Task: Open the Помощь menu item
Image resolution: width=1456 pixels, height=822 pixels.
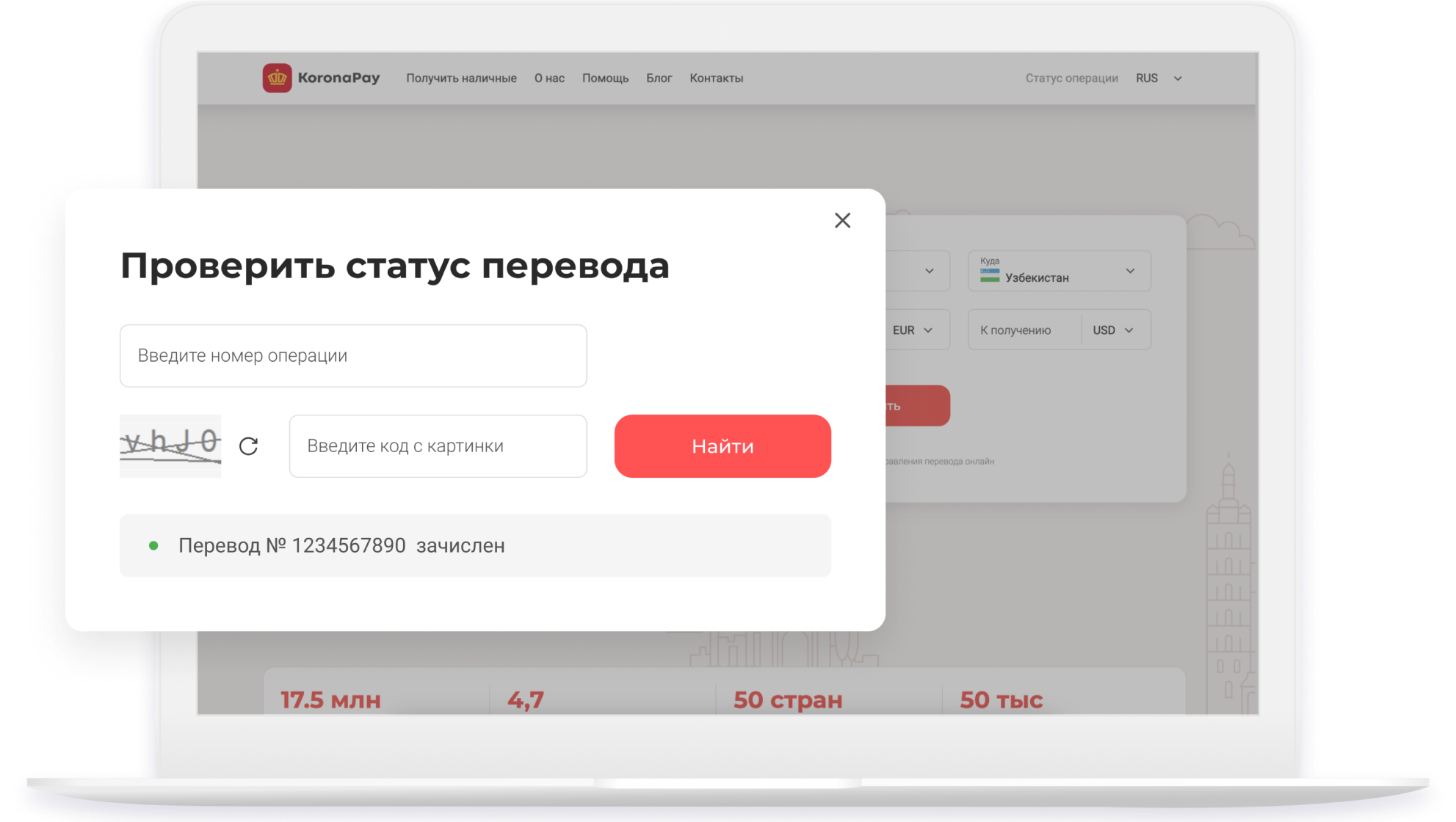Action: pos(605,79)
